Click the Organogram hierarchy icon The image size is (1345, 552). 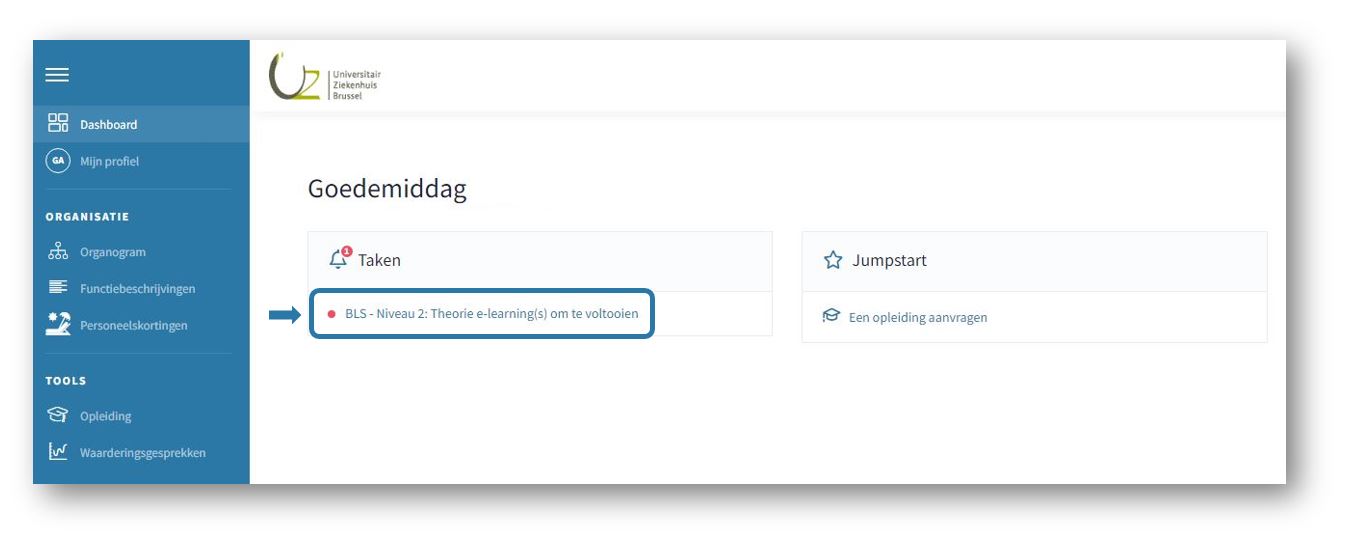tap(57, 252)
